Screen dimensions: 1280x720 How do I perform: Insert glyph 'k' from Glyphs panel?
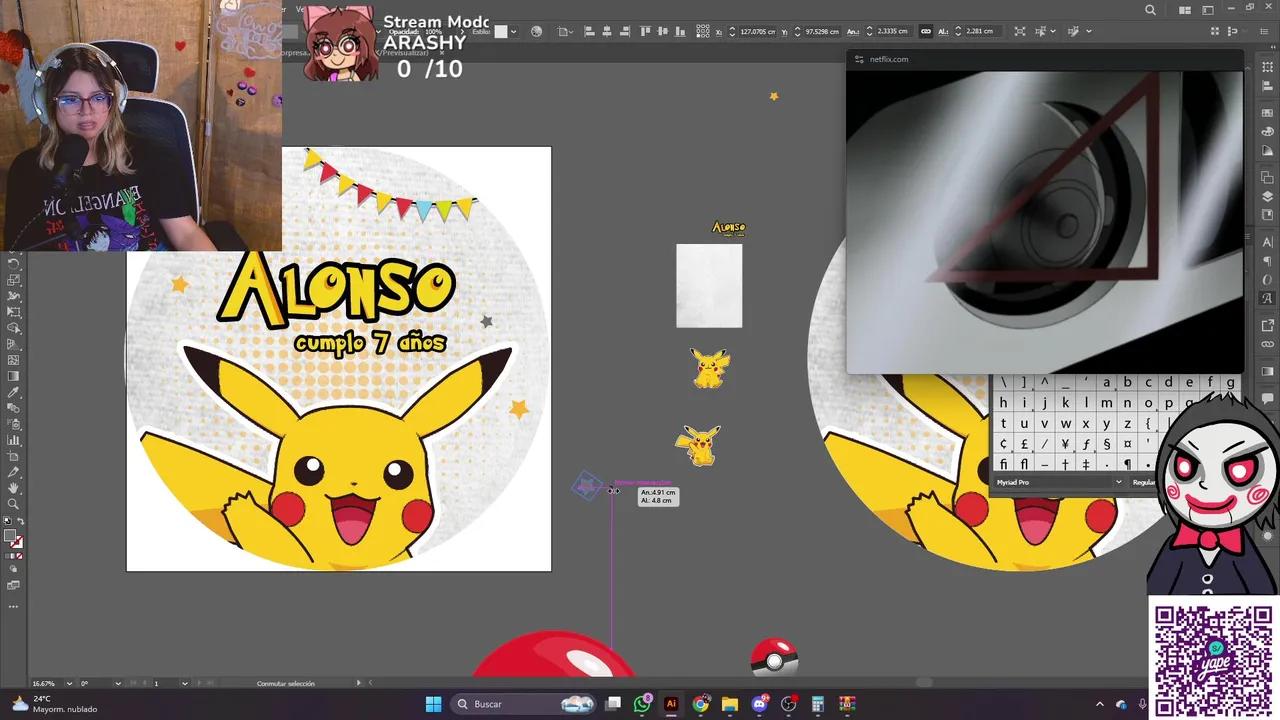tap(1065, 403)
